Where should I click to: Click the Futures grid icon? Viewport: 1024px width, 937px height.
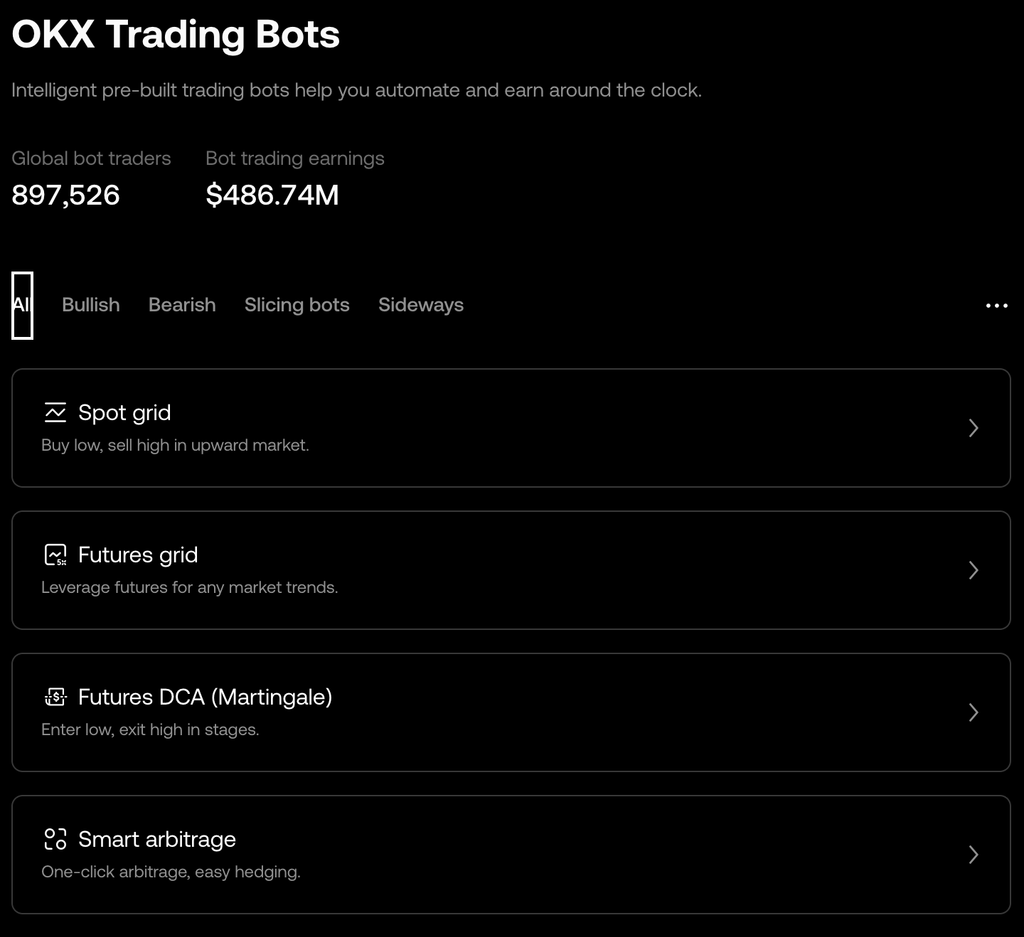(x=55, y=555)
